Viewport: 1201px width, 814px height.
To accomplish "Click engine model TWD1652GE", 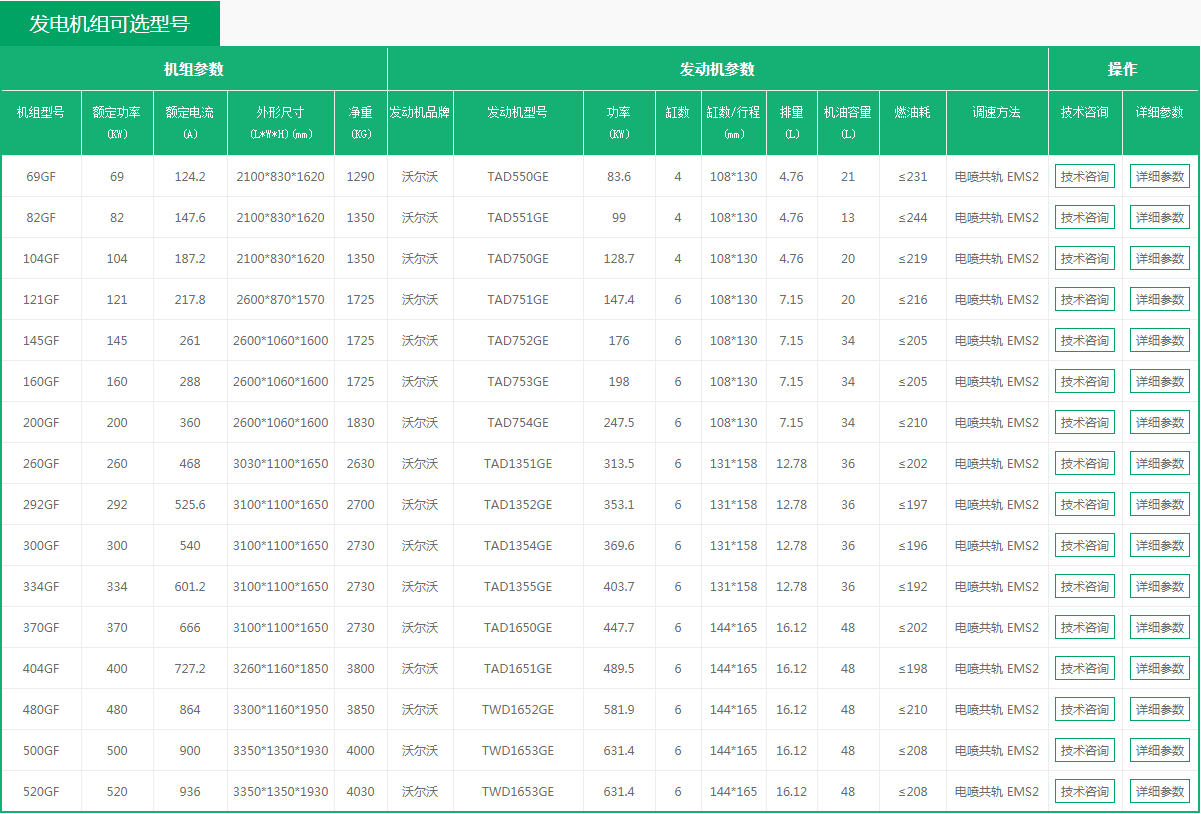I will coord(518,710).
